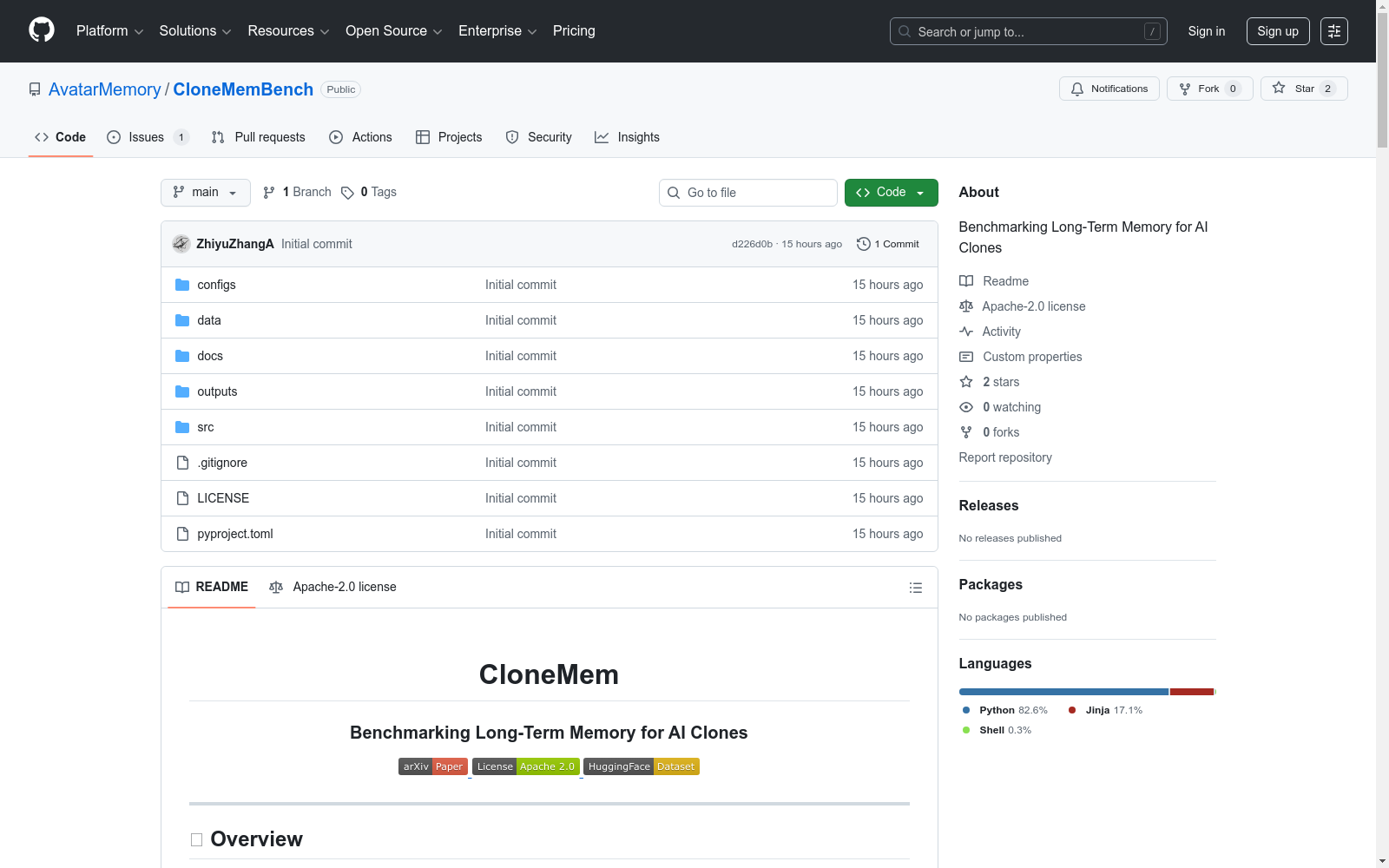Image resolution: width=1389 pixels, height=868 pixels.
Task: Open the CloneMemBench repository name link
Action: click(x=243, y=89)
